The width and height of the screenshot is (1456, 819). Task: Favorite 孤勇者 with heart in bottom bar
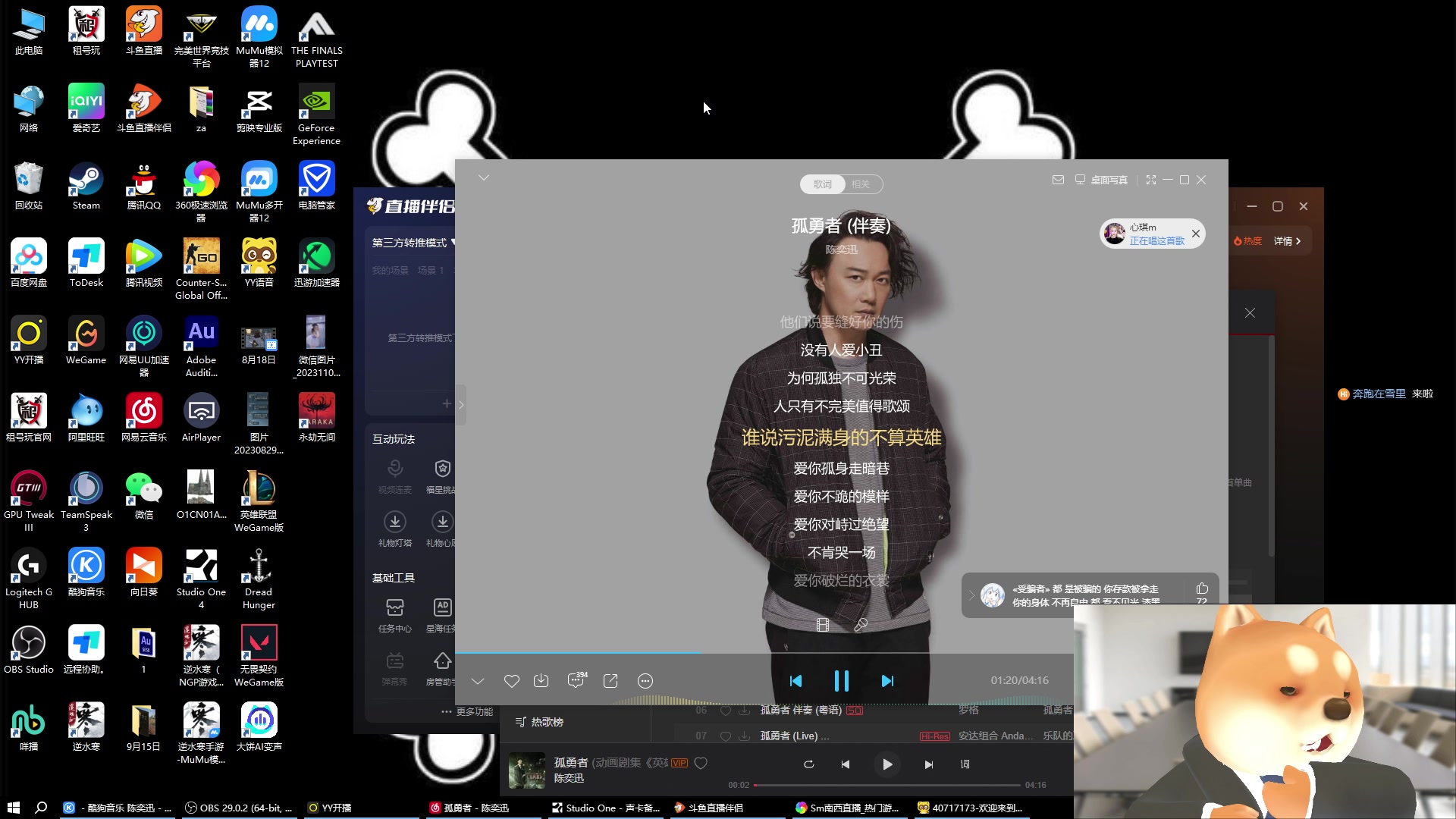pyautogui.click(x=701, y=763)
